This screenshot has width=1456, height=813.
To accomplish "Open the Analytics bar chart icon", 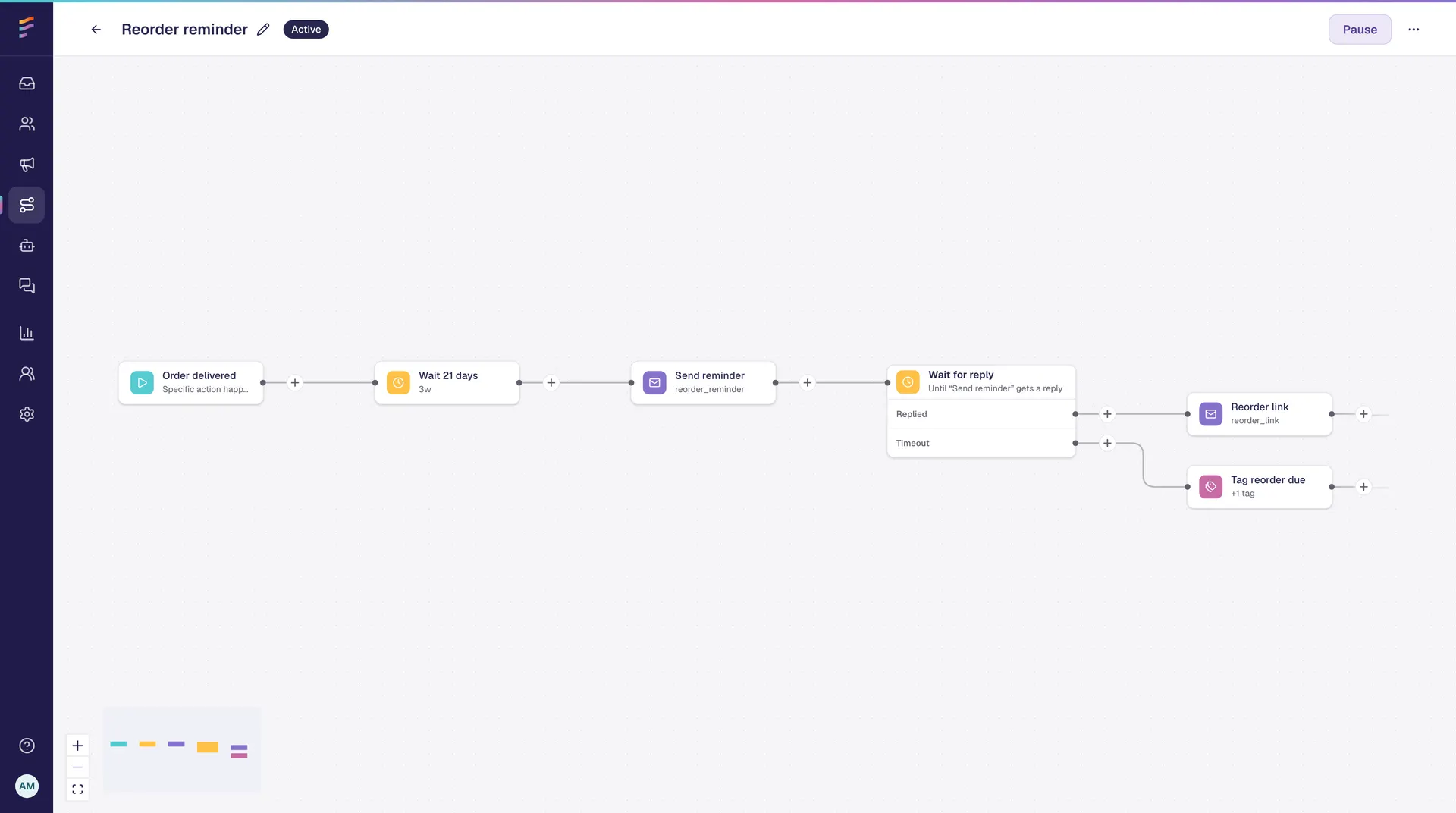I will click(x=27, y=333).
